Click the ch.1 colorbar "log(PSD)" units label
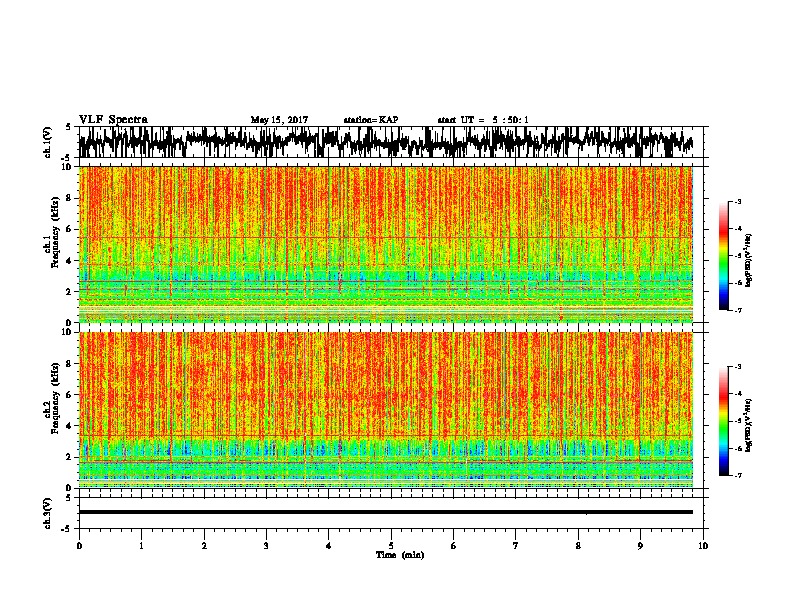 click(748, 260)
